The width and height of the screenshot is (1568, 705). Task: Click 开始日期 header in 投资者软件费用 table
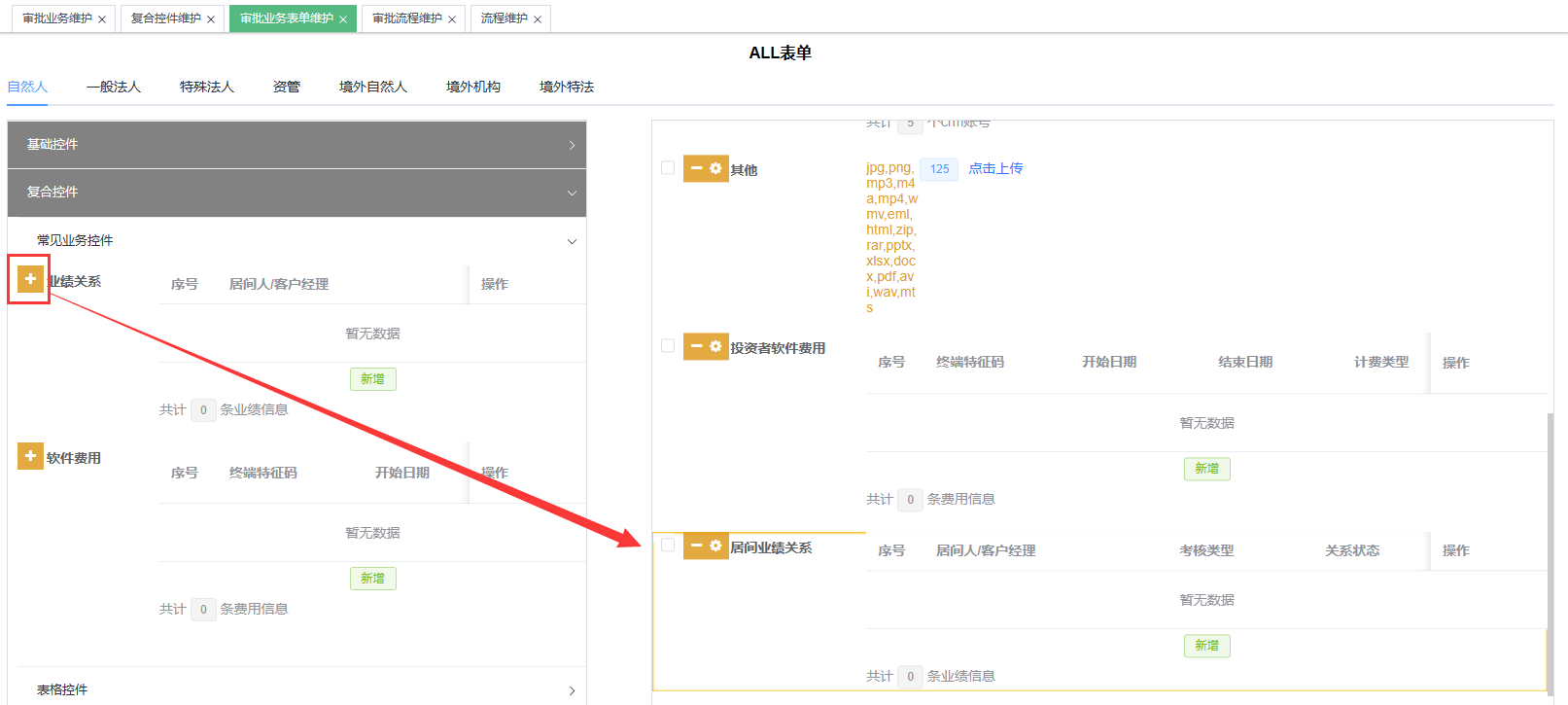click(1109, 362)
